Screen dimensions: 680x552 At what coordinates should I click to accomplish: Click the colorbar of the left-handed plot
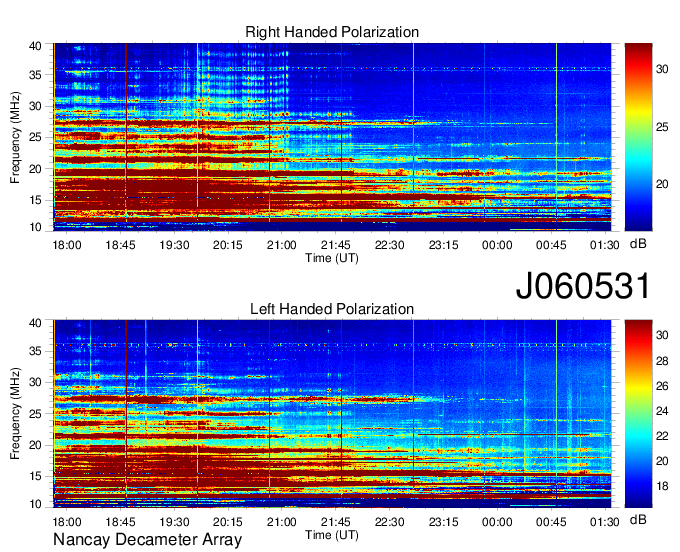click(x=638, y=414)
